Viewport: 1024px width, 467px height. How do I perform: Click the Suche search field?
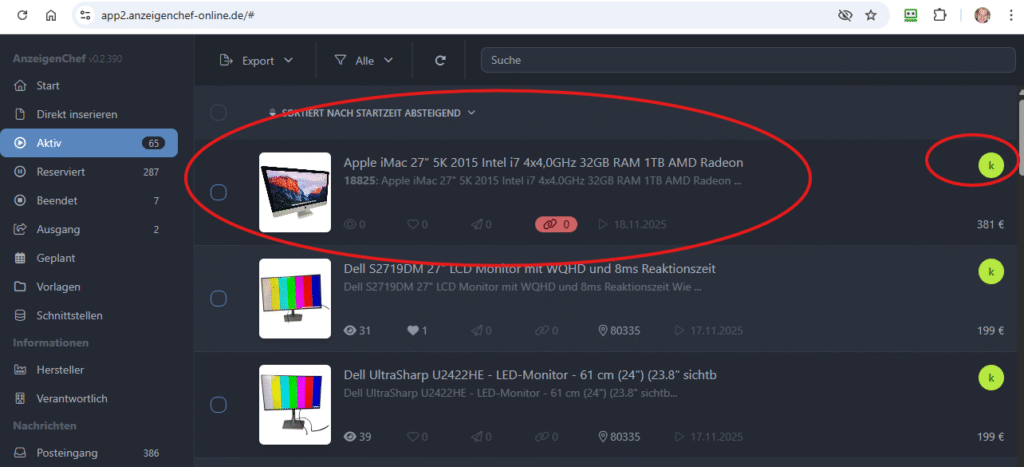[x=745, y=60]
